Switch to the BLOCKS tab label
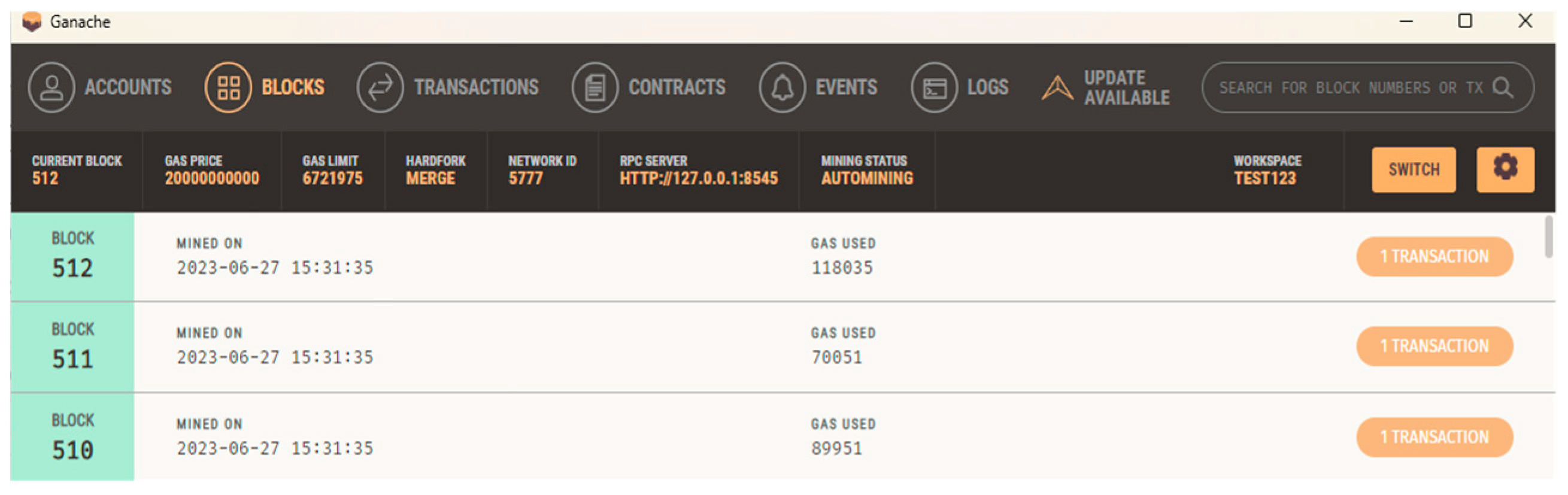 coord(293,87)
